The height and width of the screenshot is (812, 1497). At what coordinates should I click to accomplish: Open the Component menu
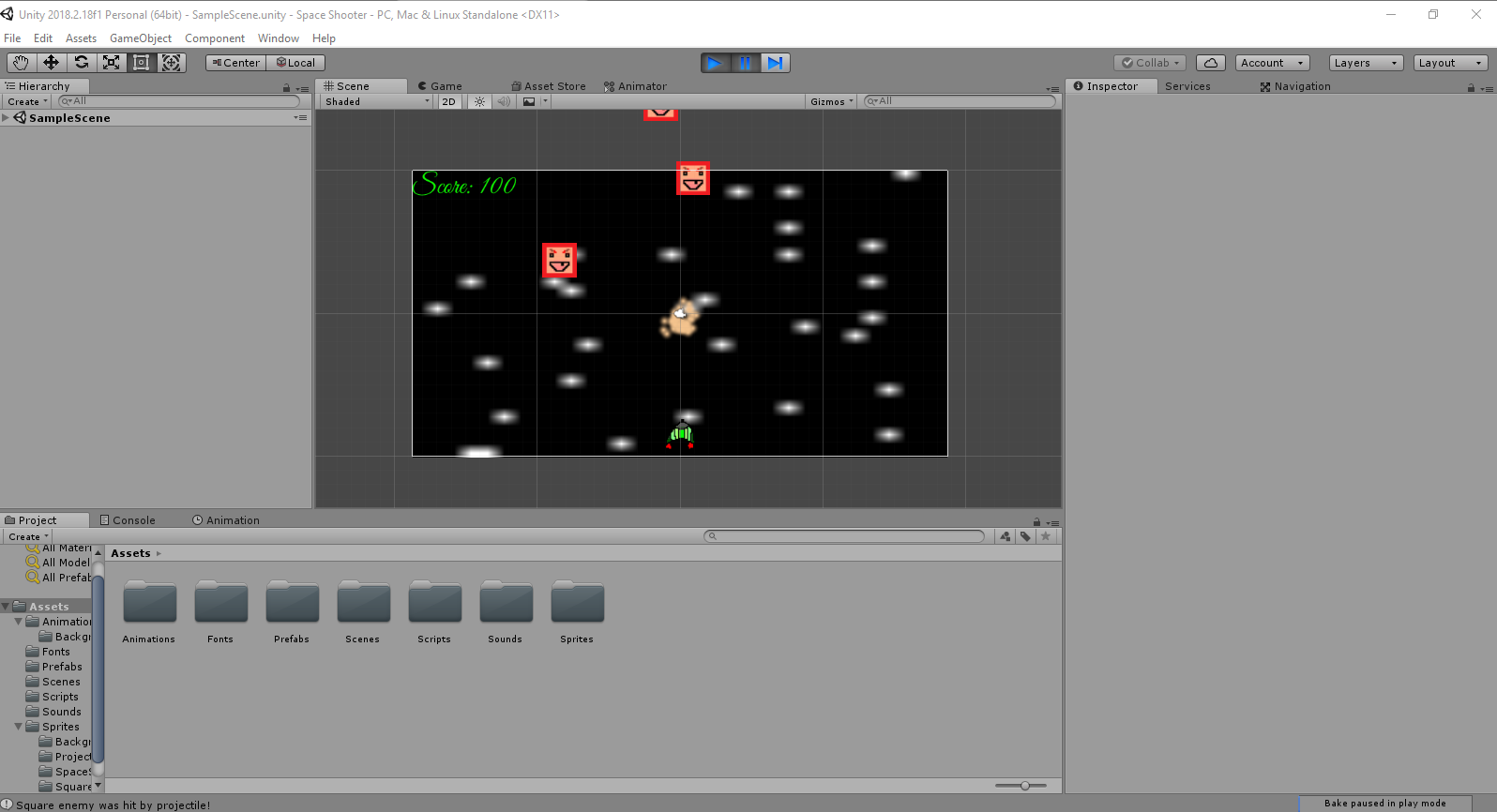[215, 38]
